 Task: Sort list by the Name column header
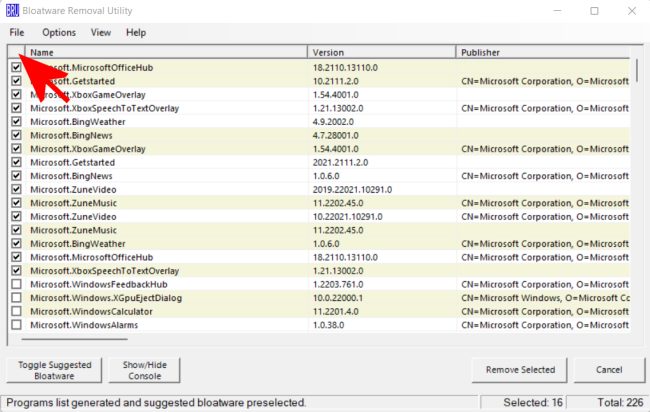coord(166,52)
